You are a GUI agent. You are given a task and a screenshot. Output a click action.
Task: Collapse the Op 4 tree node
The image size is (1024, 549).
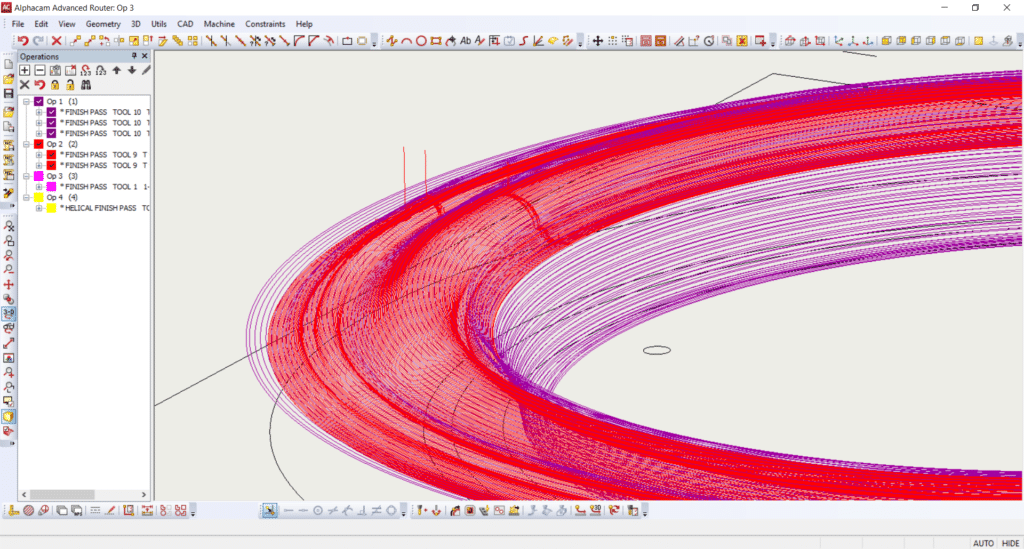27,197
